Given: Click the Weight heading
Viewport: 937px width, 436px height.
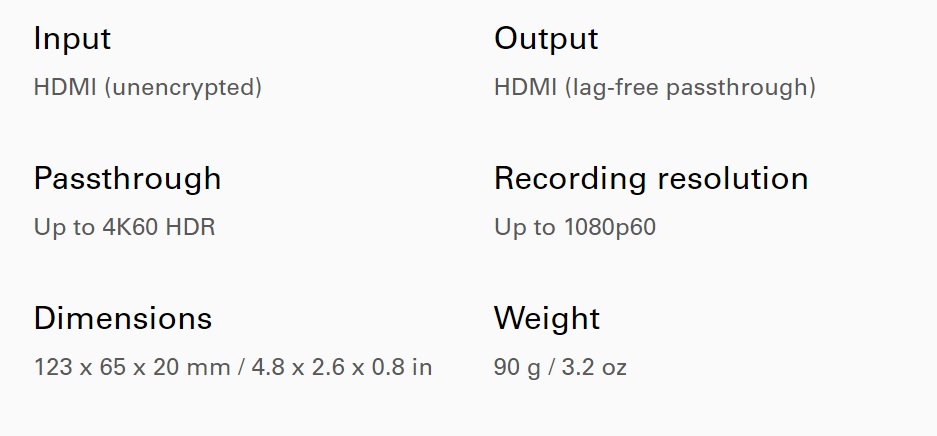Looking at the screenshot, I should 547,318.
